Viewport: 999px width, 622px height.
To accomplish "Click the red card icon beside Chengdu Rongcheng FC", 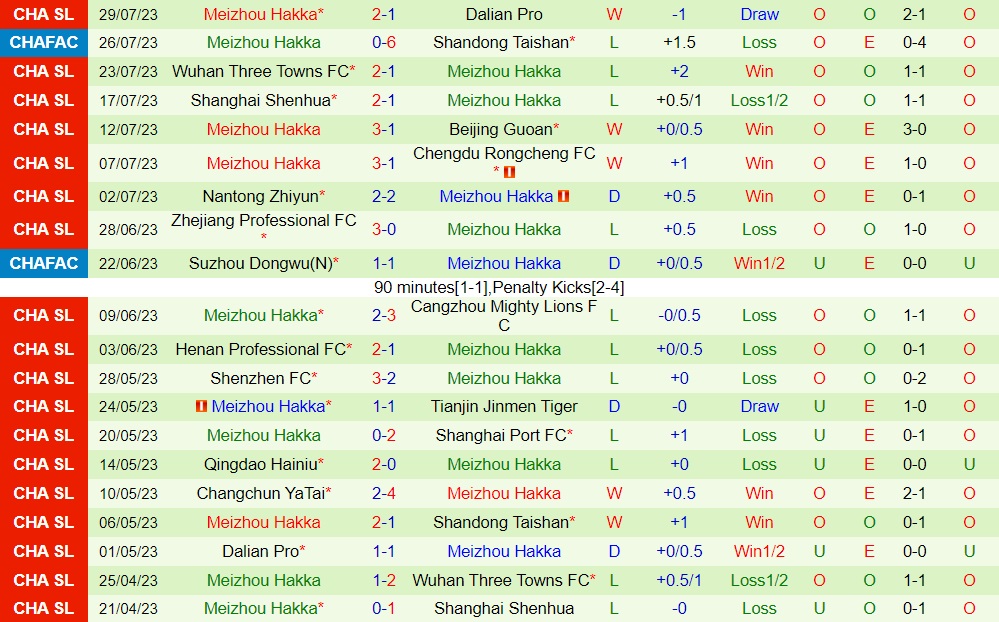I will tap(509, 172).
